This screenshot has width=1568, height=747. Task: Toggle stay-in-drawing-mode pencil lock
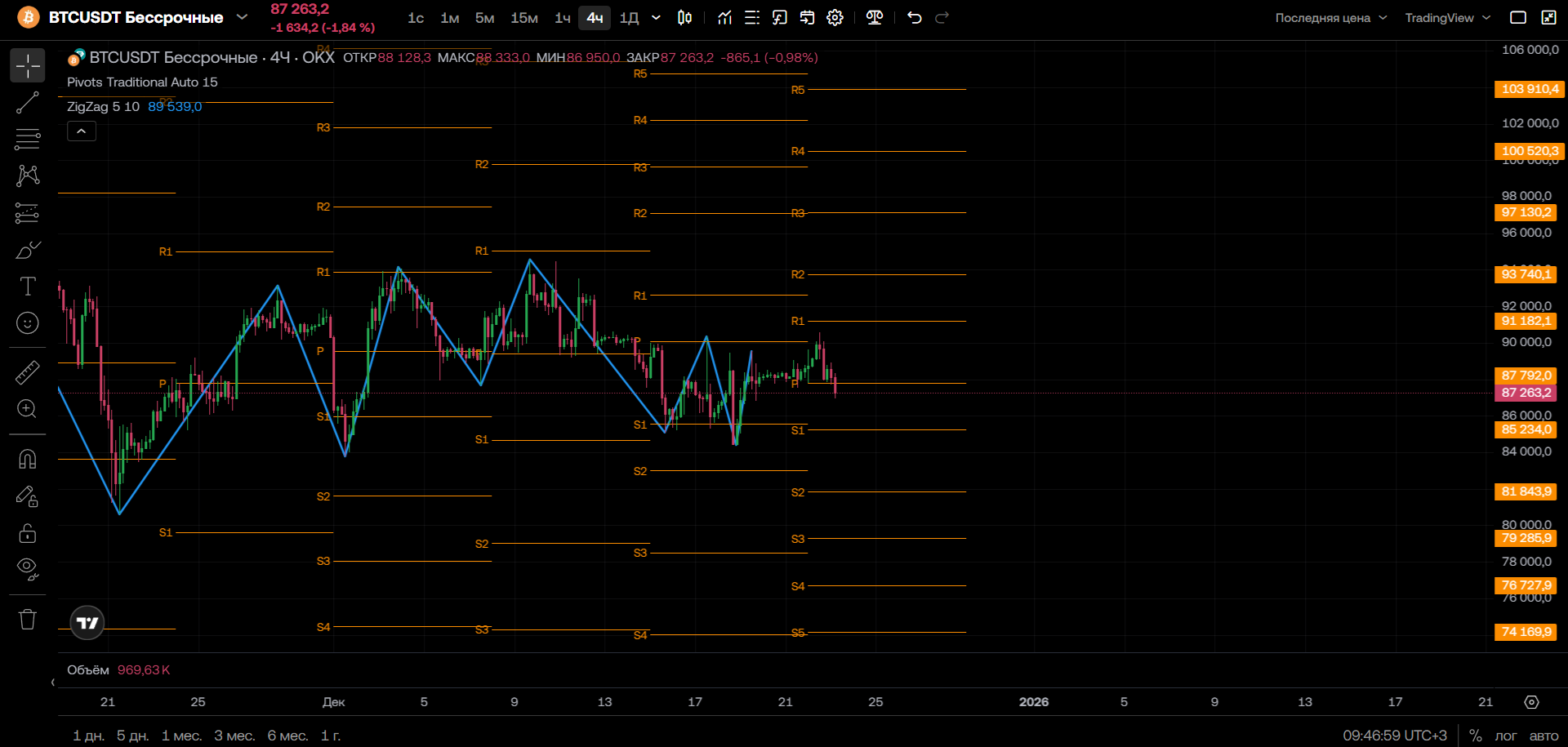pyautogui.click(x=28, y=496)
